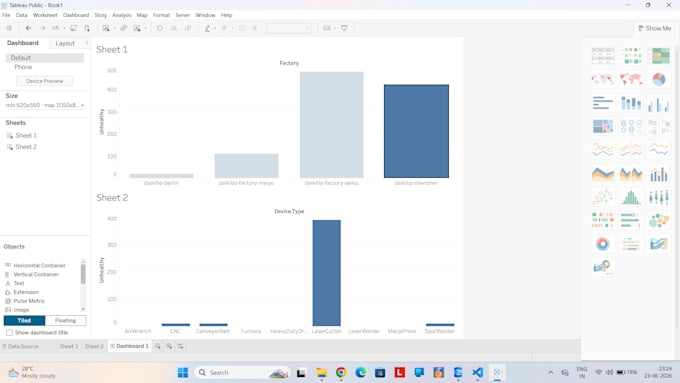680x383 pixels.
Task: Select the Gantt chart in Show Me
Action: (603, 220)
